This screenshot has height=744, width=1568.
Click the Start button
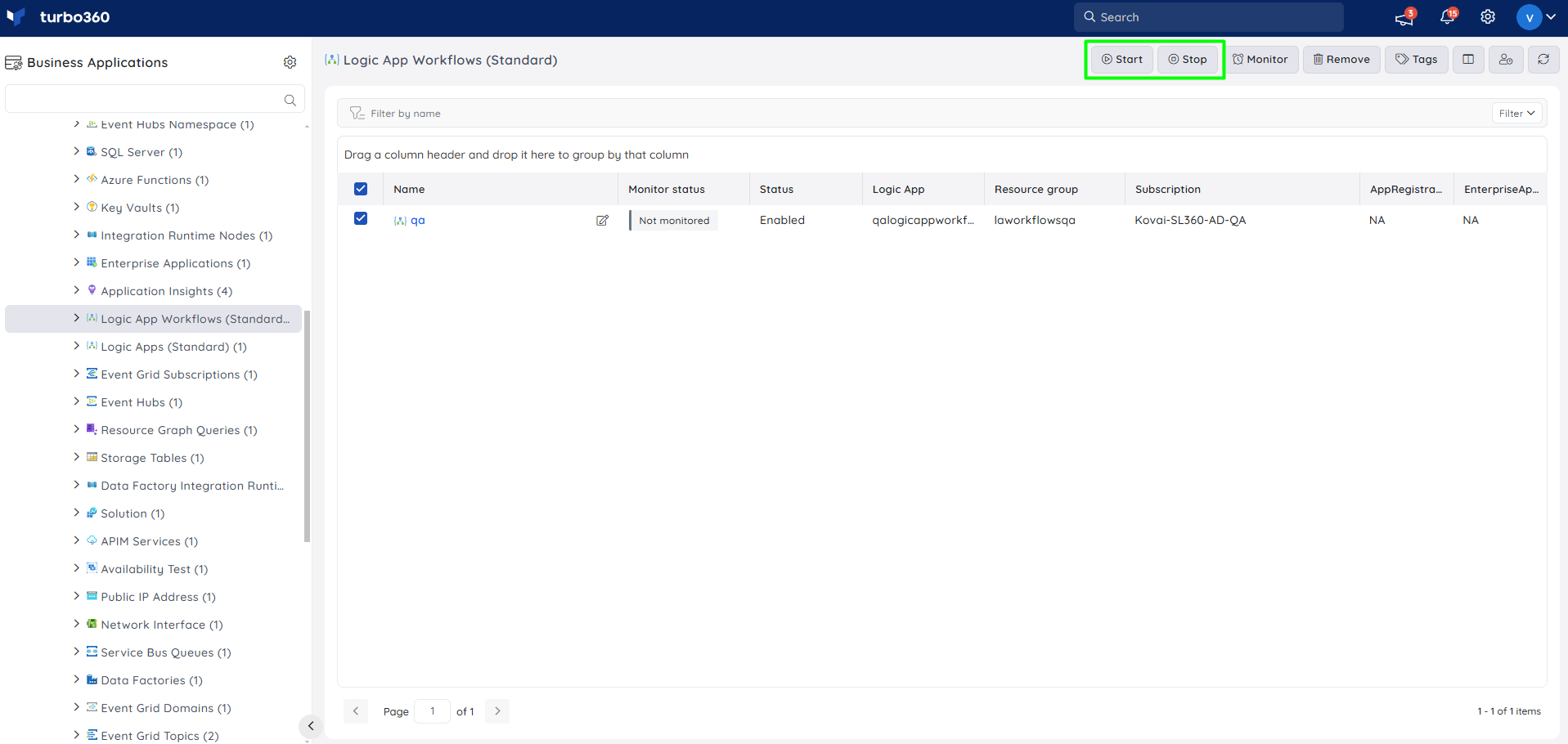coord(1122,60)
